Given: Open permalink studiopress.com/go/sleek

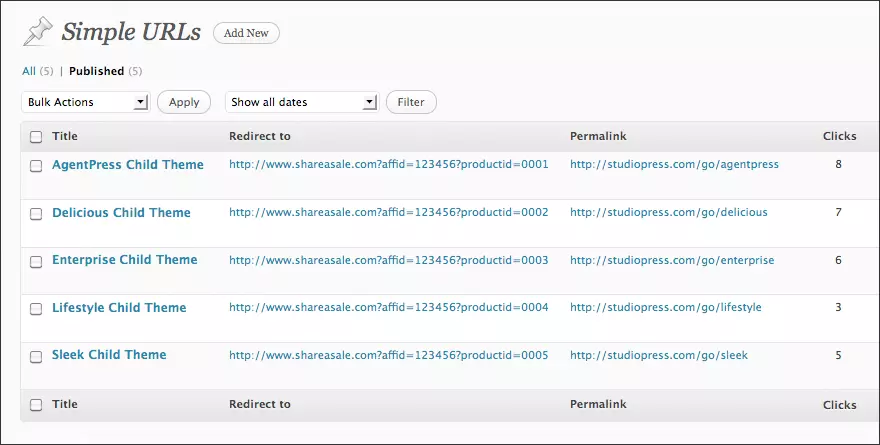Looking at the screenshot, I should click(659, 355).
